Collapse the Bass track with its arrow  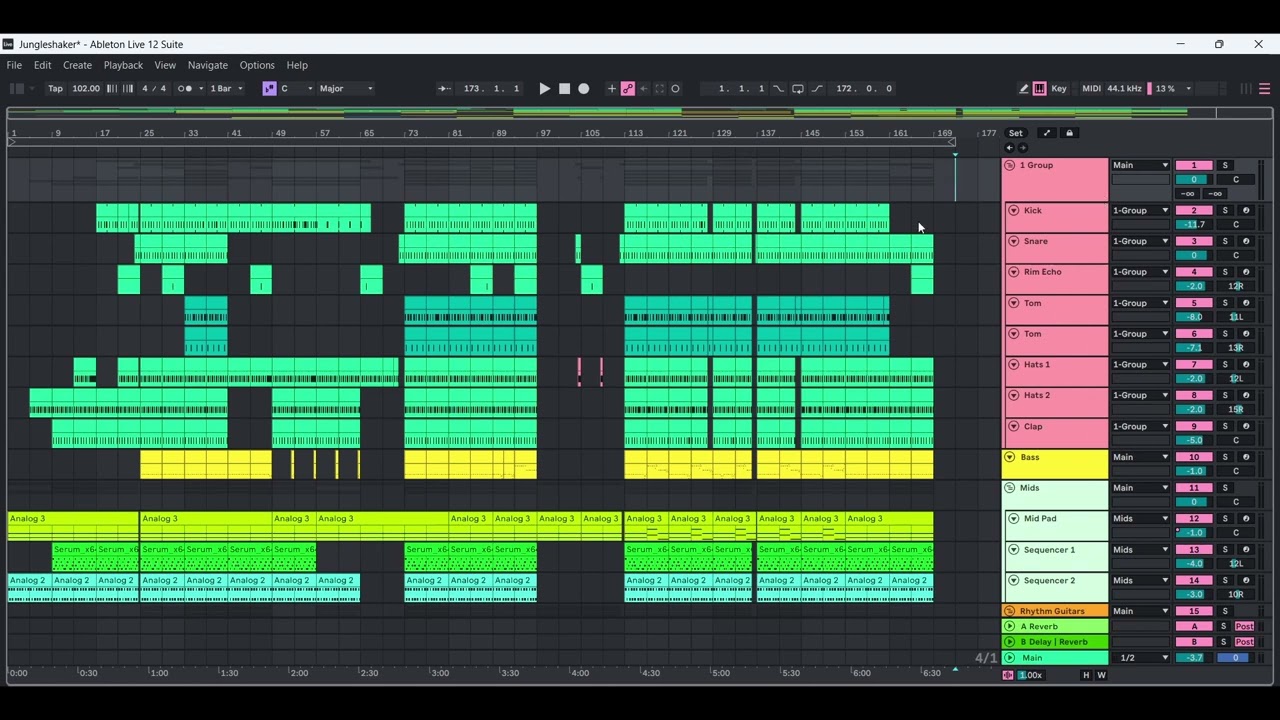coord(1009,457)
